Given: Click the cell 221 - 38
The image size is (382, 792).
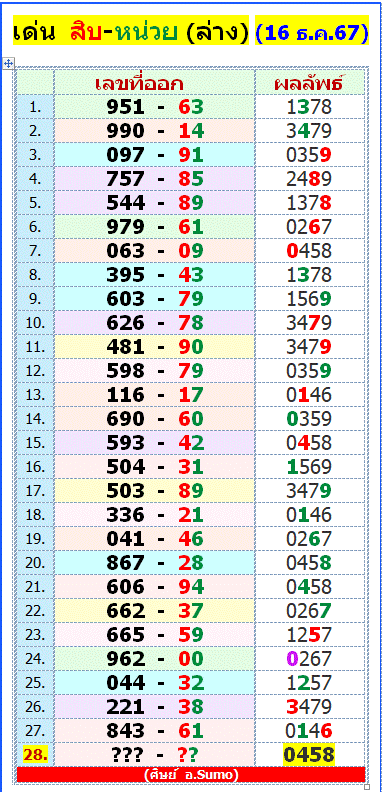Looking at the screenshot, I should coord(154,707).
